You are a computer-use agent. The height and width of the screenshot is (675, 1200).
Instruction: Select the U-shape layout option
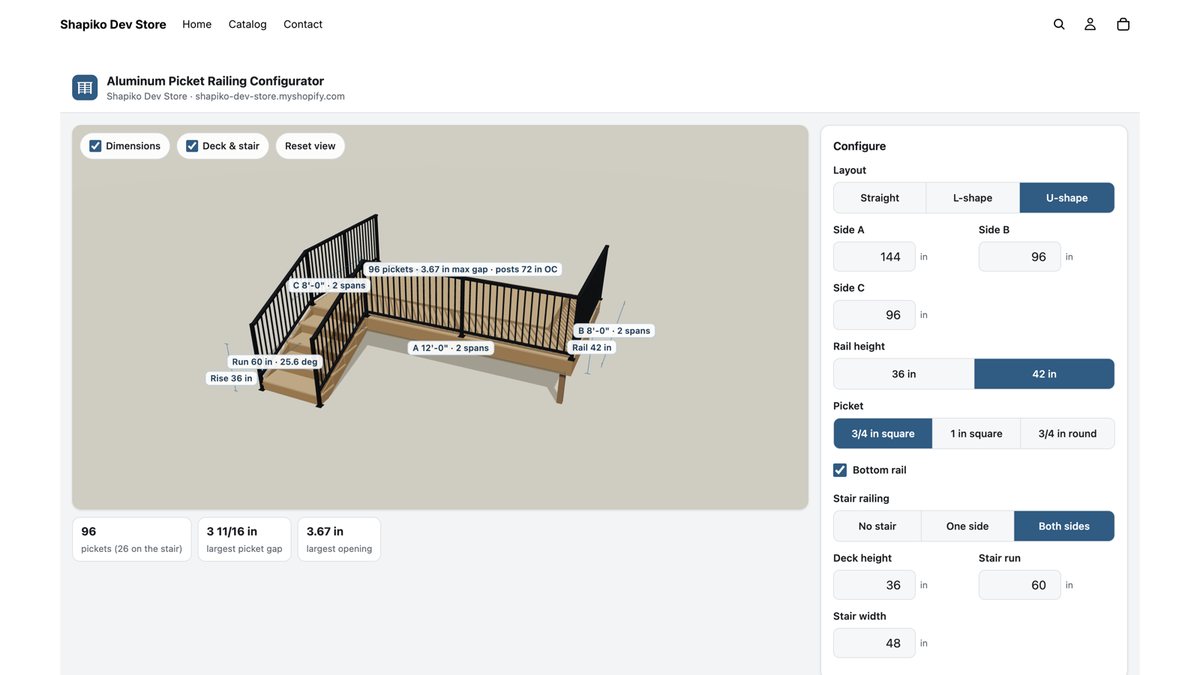tap(1067, 198)
